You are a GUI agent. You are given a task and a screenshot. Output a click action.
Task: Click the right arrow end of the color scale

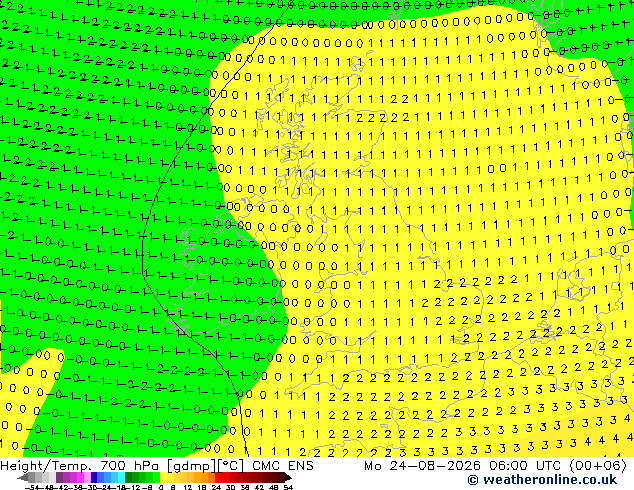coord(288,477)
